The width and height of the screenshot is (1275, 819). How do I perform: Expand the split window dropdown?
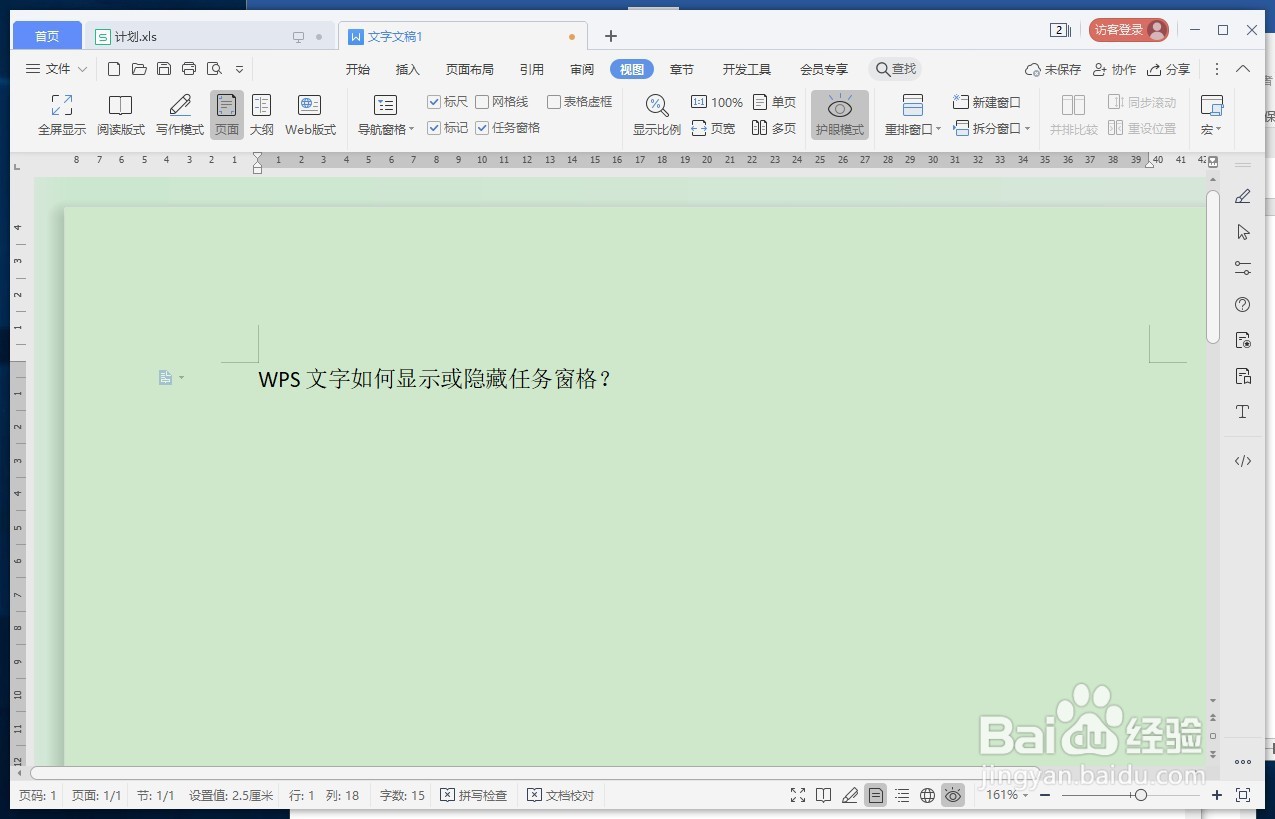[x=992, y=128]
